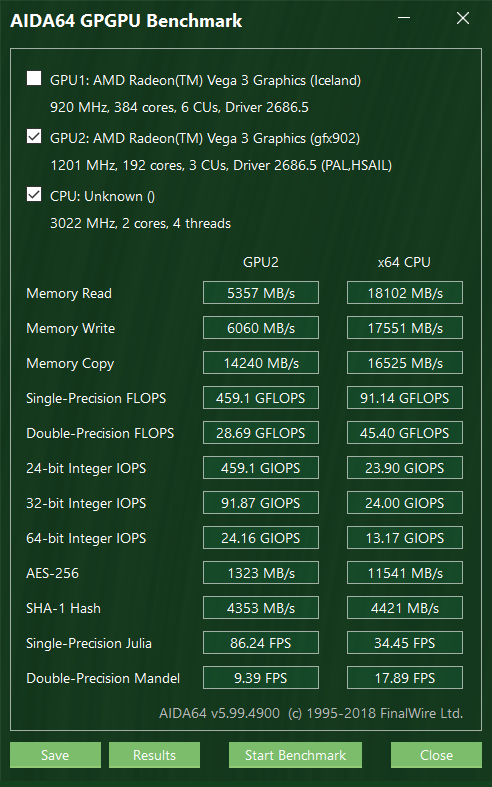Viewport: 492px width, 787px height.
Task: Minimize the AIDA64 GPGPU Benchmark window
Action: pos(404,18)
